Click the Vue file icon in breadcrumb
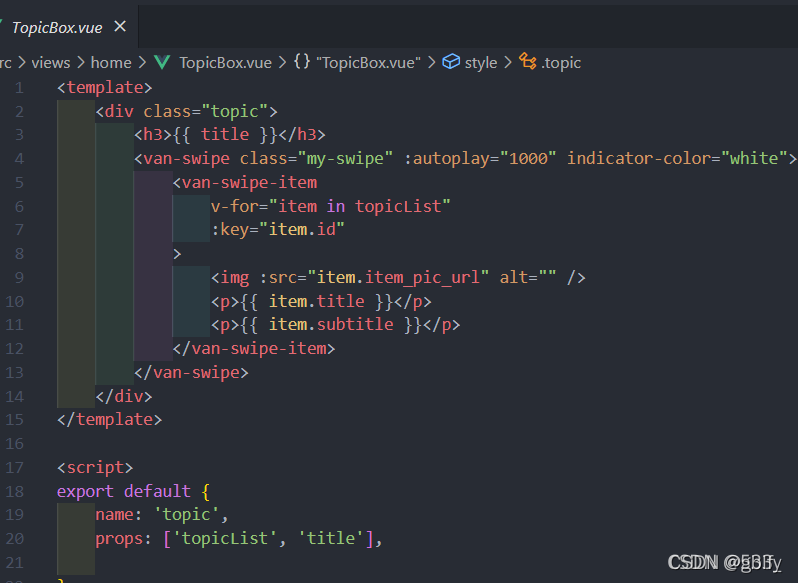798x583 pixels. (x=162, y=62)
